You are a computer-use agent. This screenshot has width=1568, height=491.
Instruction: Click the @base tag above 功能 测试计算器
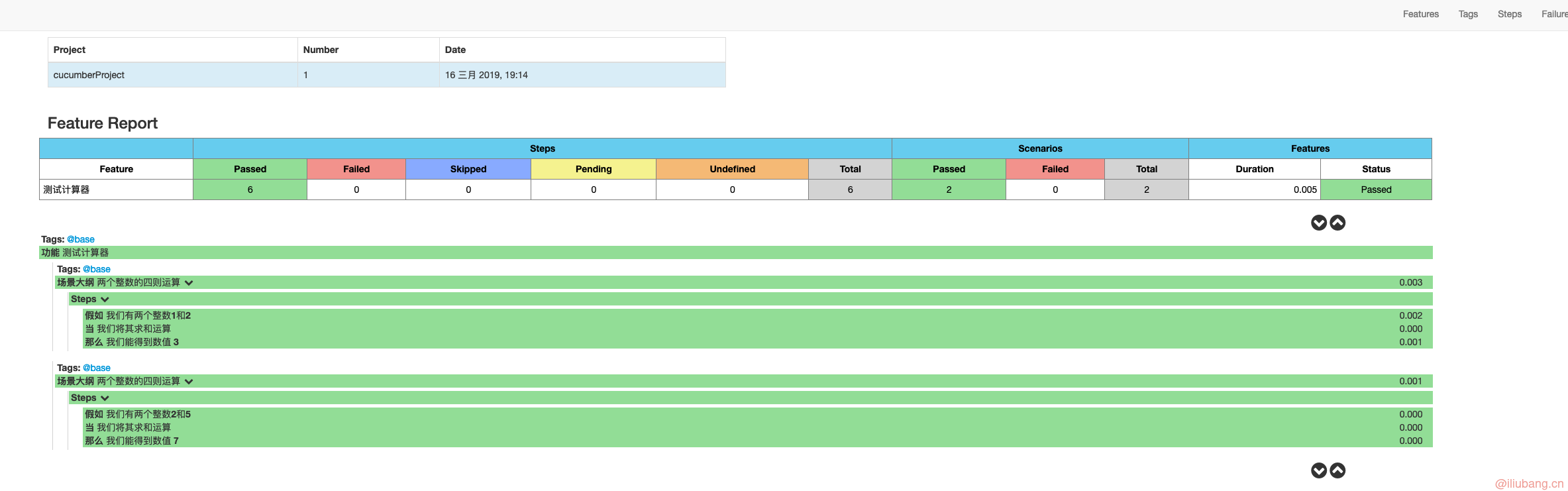(x=81, y=239)
